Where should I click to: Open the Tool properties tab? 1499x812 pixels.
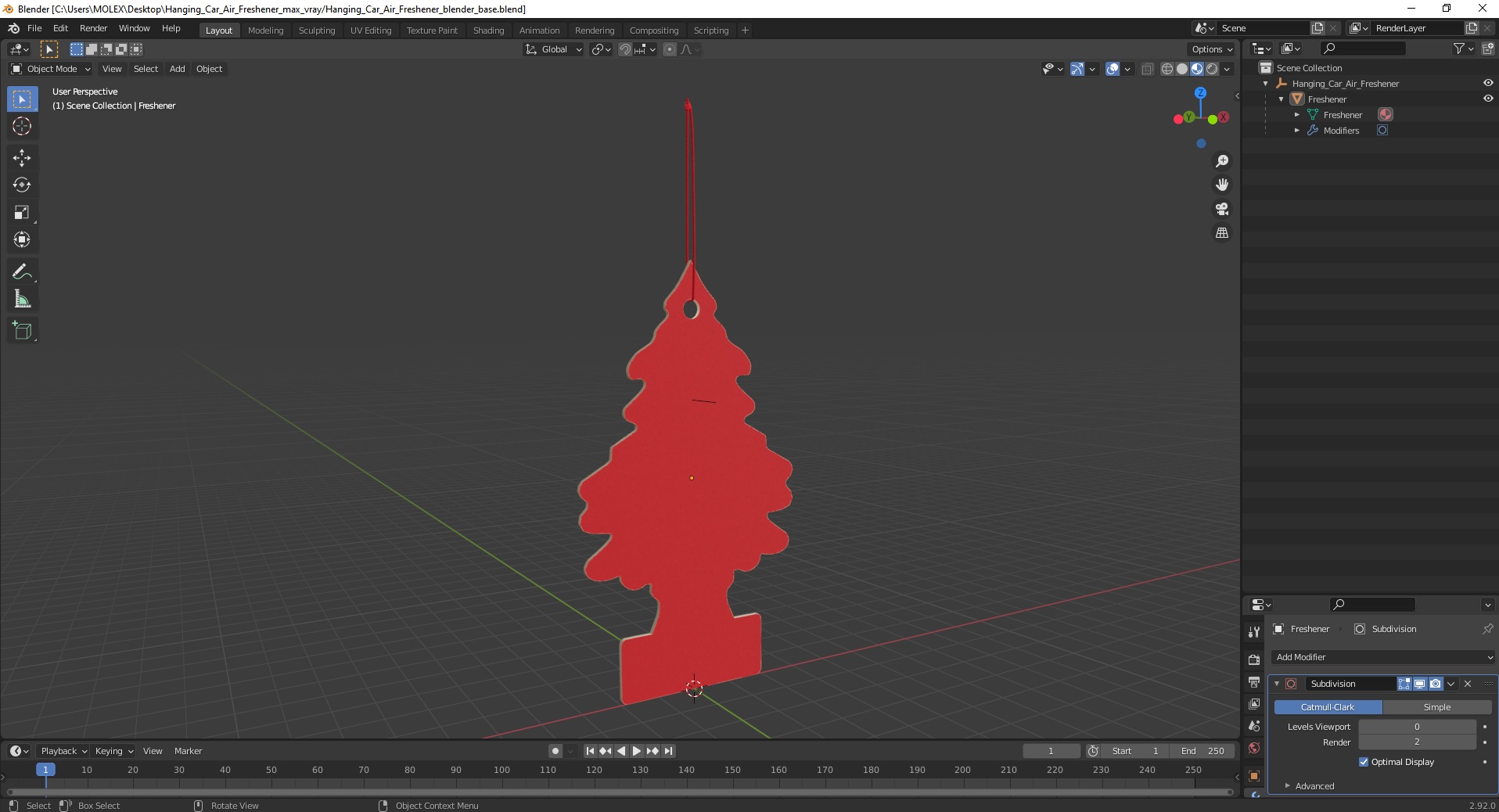[x=1254, y=631]
